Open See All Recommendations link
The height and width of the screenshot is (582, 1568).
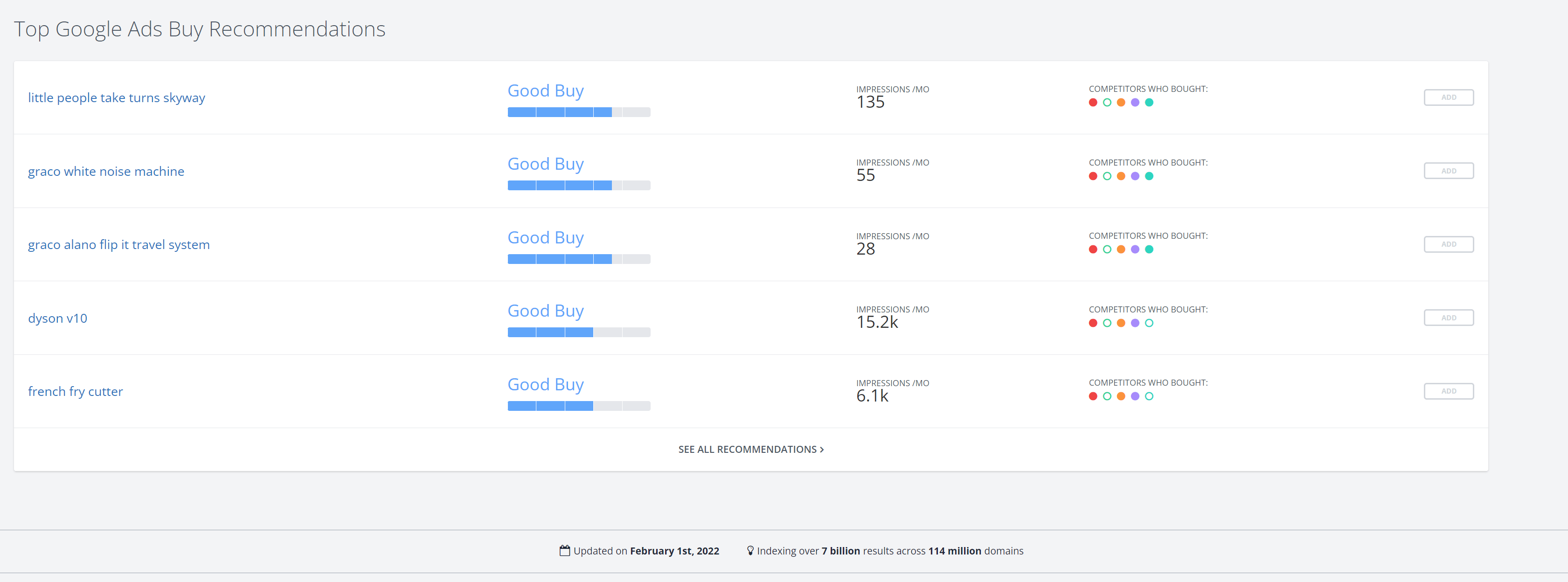click(750, 449)
